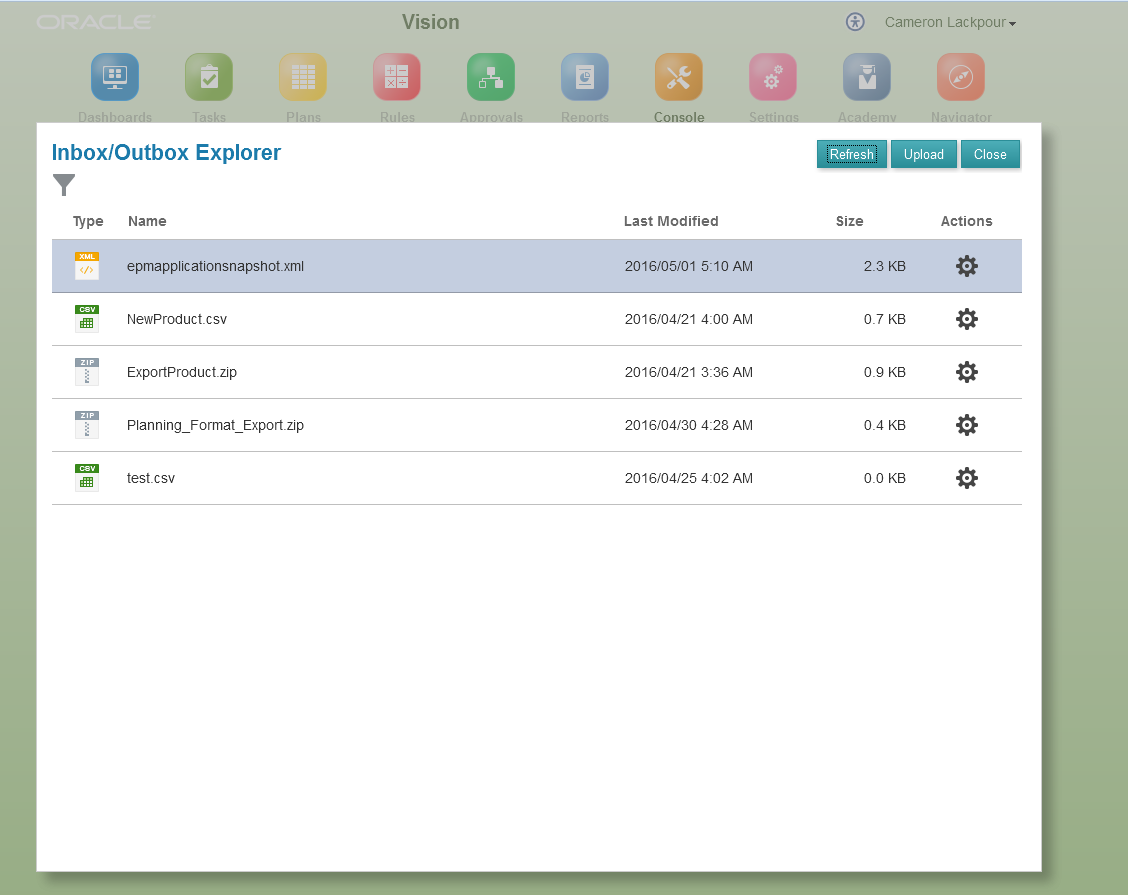The width and height of the screenshot is (1128, 895).
Task: Close the Inbox/Outbox Explorer
Action: (990, 154)
